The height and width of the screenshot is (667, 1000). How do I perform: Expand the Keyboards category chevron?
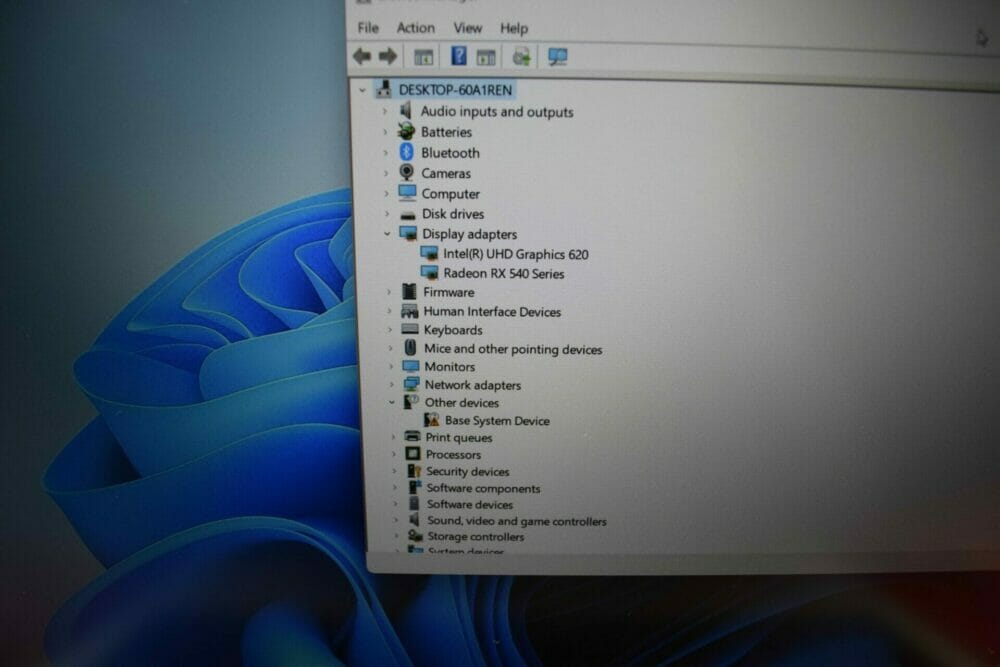(390, 330)
